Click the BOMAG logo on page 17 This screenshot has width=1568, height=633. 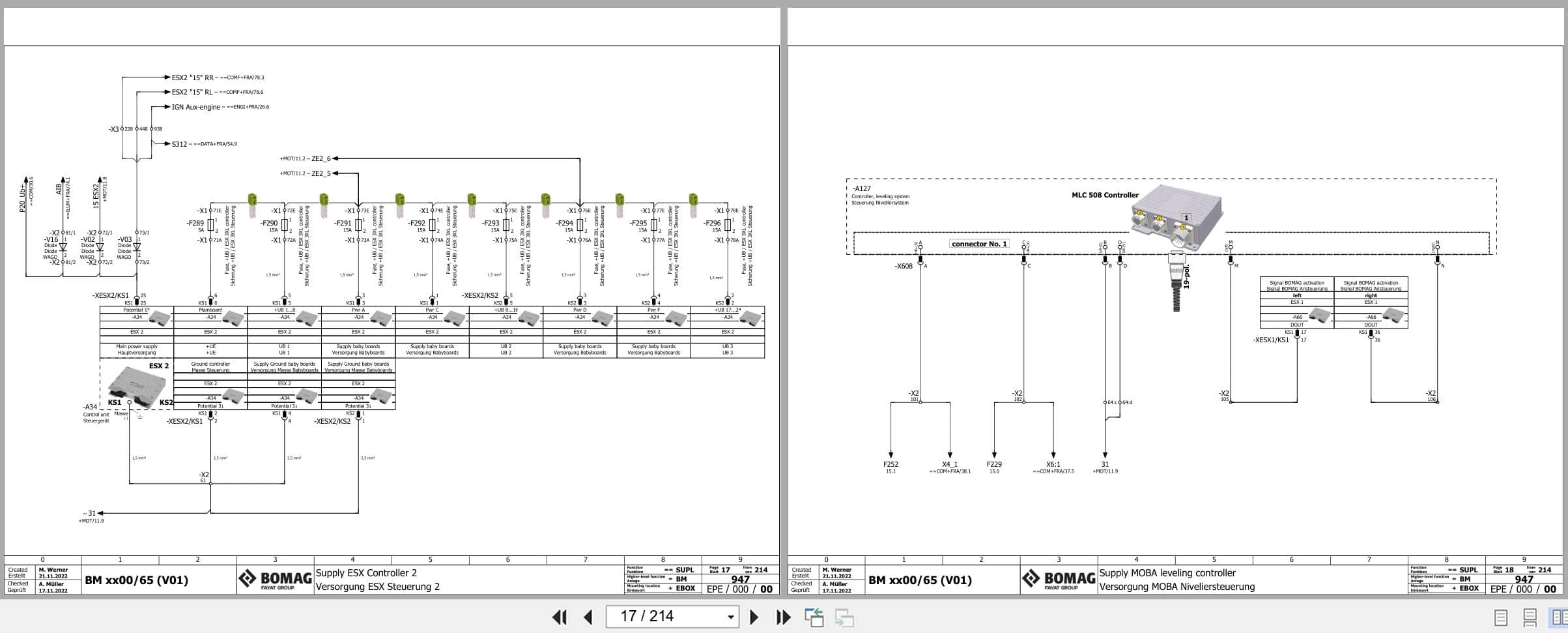pyautogui.click(x=275, y=579)
